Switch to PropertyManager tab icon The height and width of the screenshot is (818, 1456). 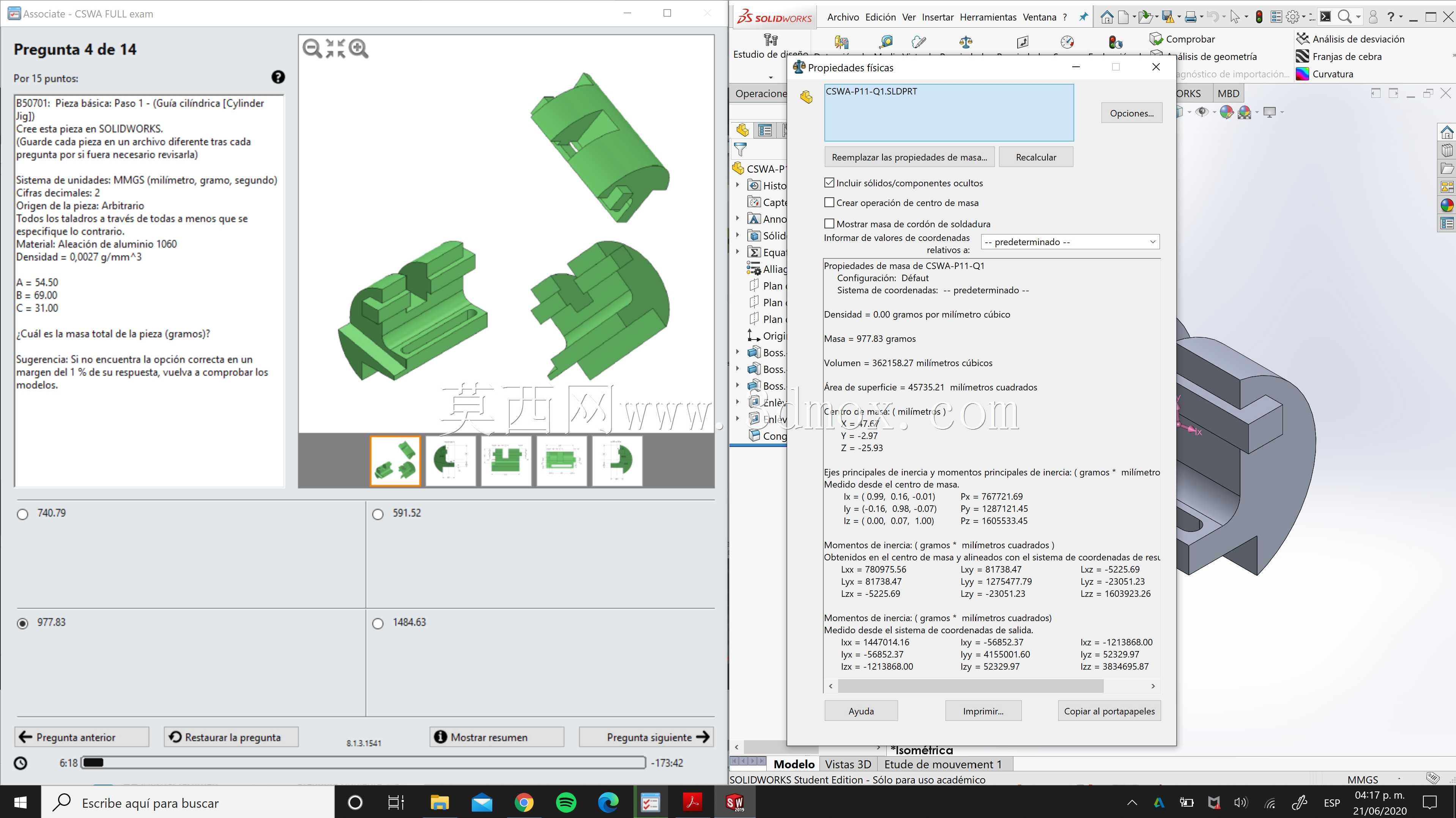765,131
